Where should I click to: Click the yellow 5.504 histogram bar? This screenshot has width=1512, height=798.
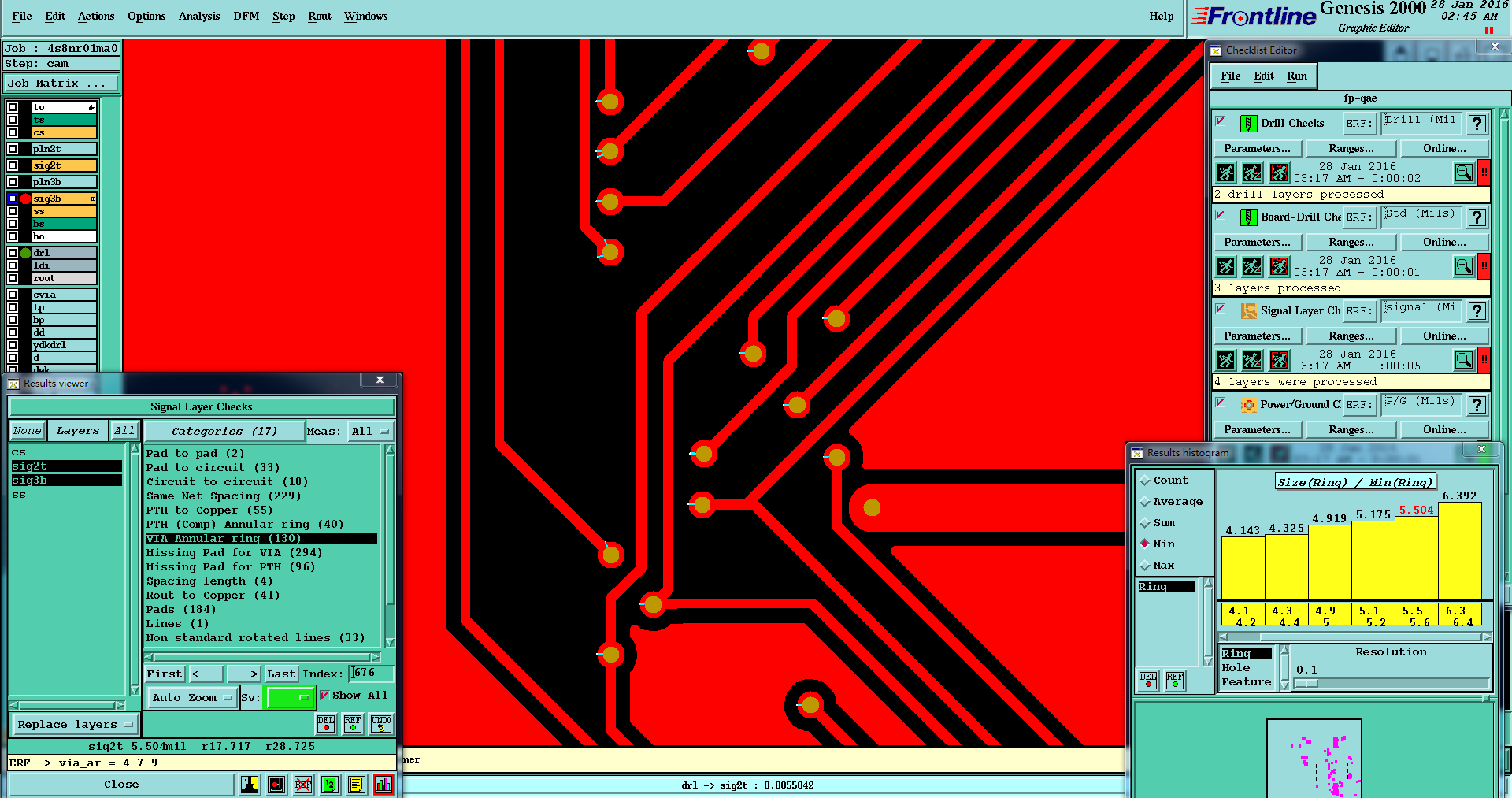pos(1416,558)
